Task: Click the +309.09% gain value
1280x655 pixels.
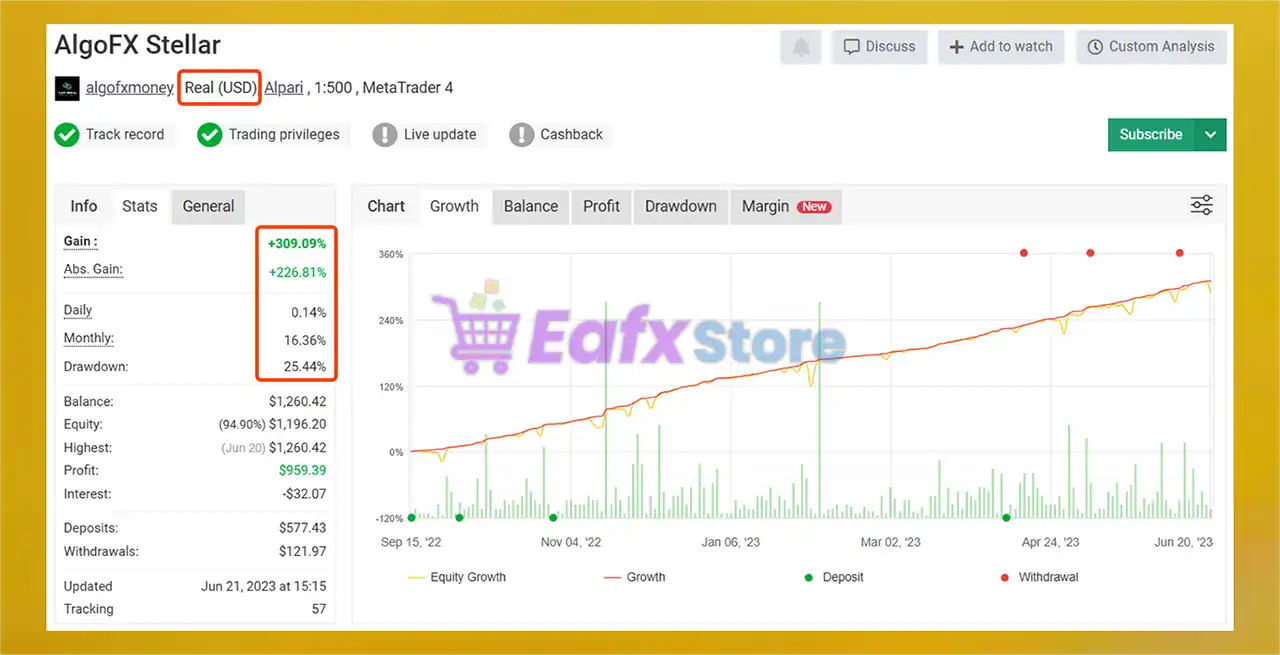Action: [296, 243]
